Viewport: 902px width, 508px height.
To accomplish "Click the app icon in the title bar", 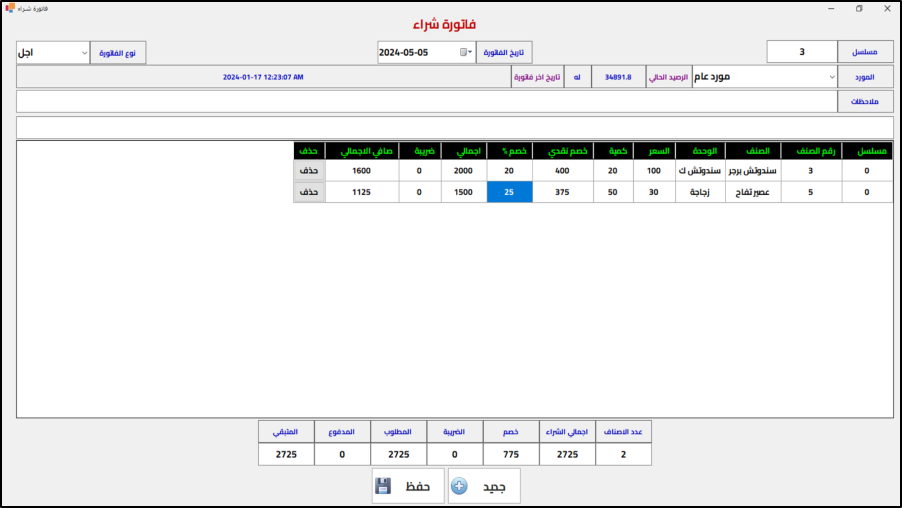I will pos(9,8).
